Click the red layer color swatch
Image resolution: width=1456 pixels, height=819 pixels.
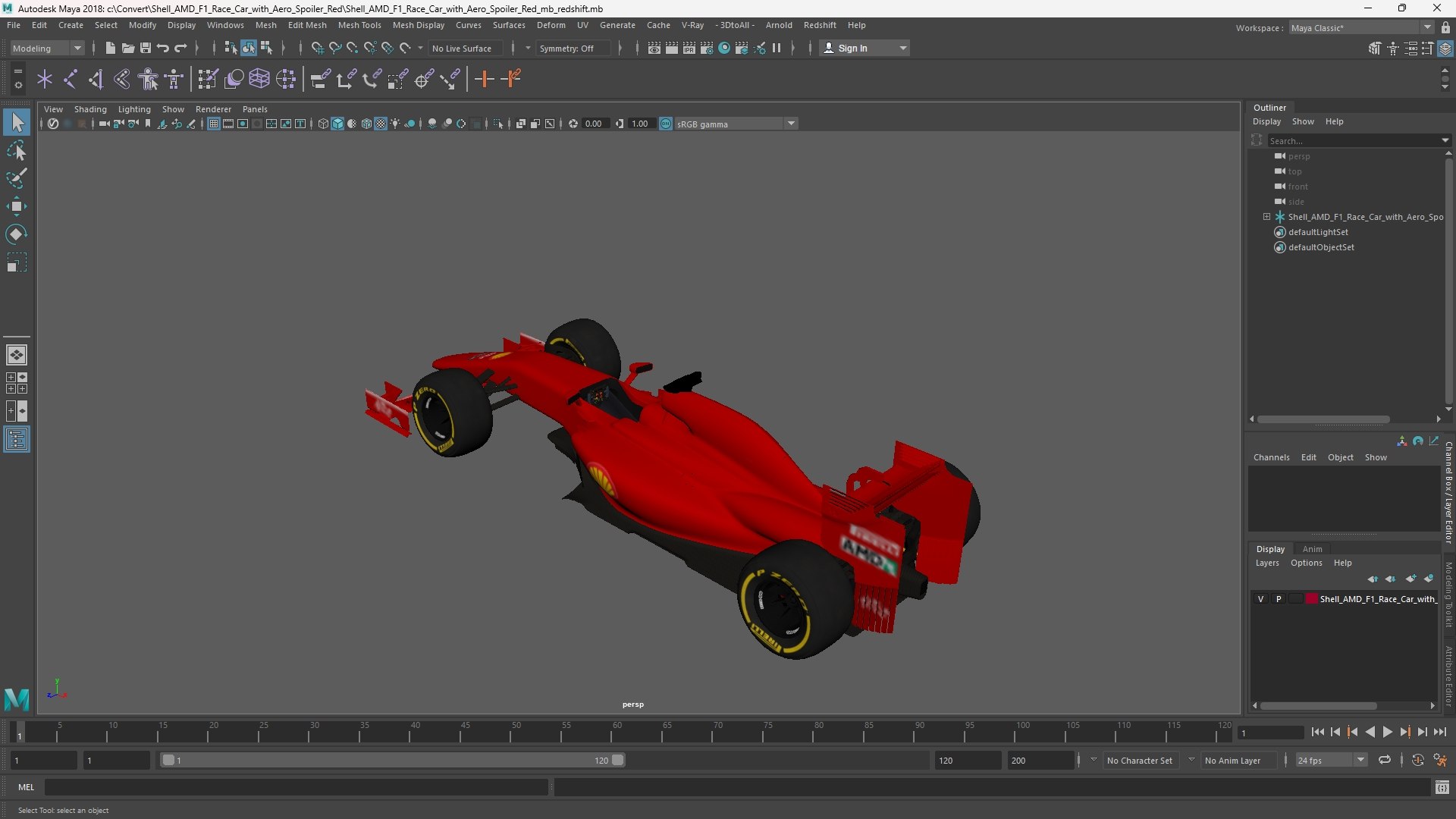tap(1311, 599)
